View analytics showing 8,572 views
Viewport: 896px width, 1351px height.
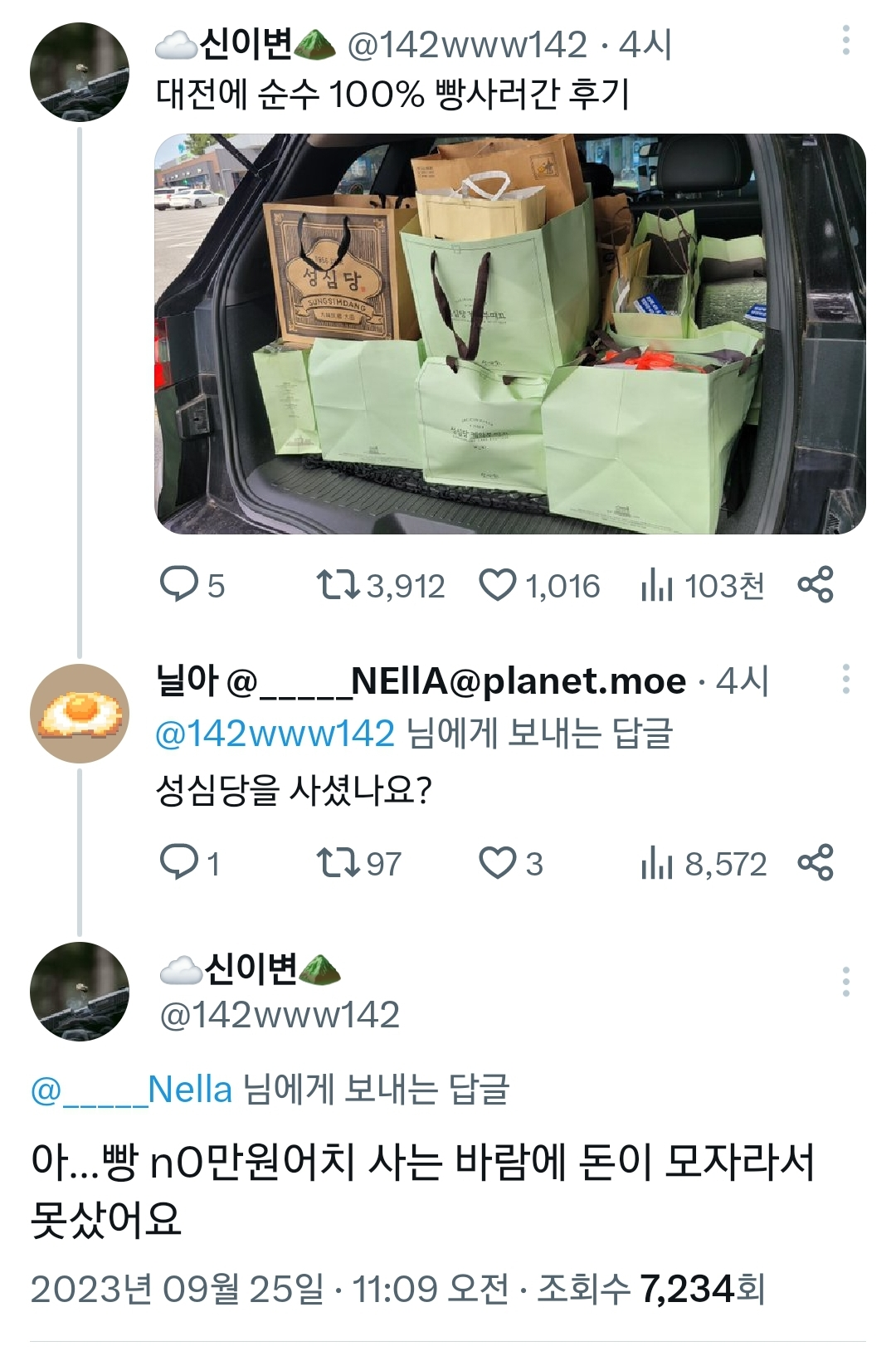pos(656,864)
